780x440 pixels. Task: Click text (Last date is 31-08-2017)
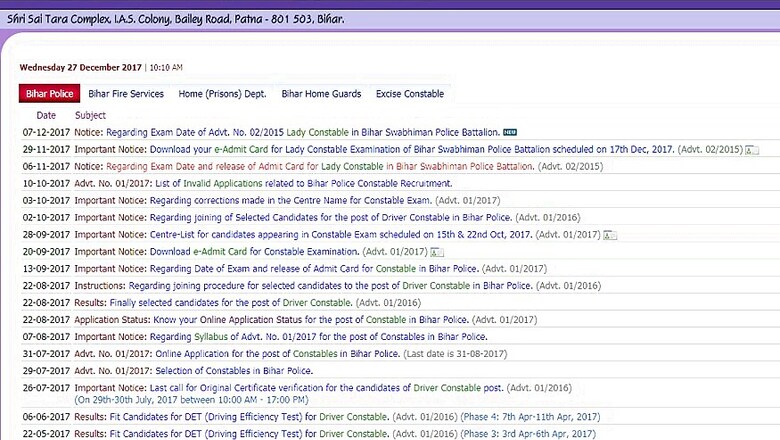(x=455, y=353)
